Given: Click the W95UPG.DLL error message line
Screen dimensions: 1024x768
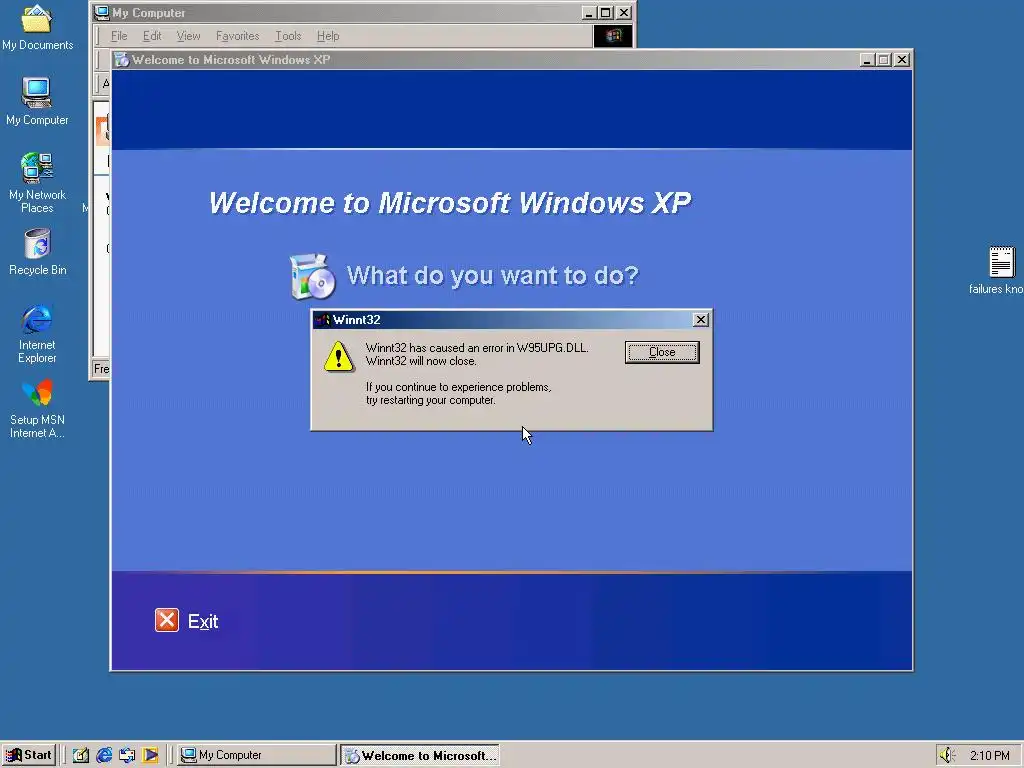Looking at the screenshot, I should (477, 347).
